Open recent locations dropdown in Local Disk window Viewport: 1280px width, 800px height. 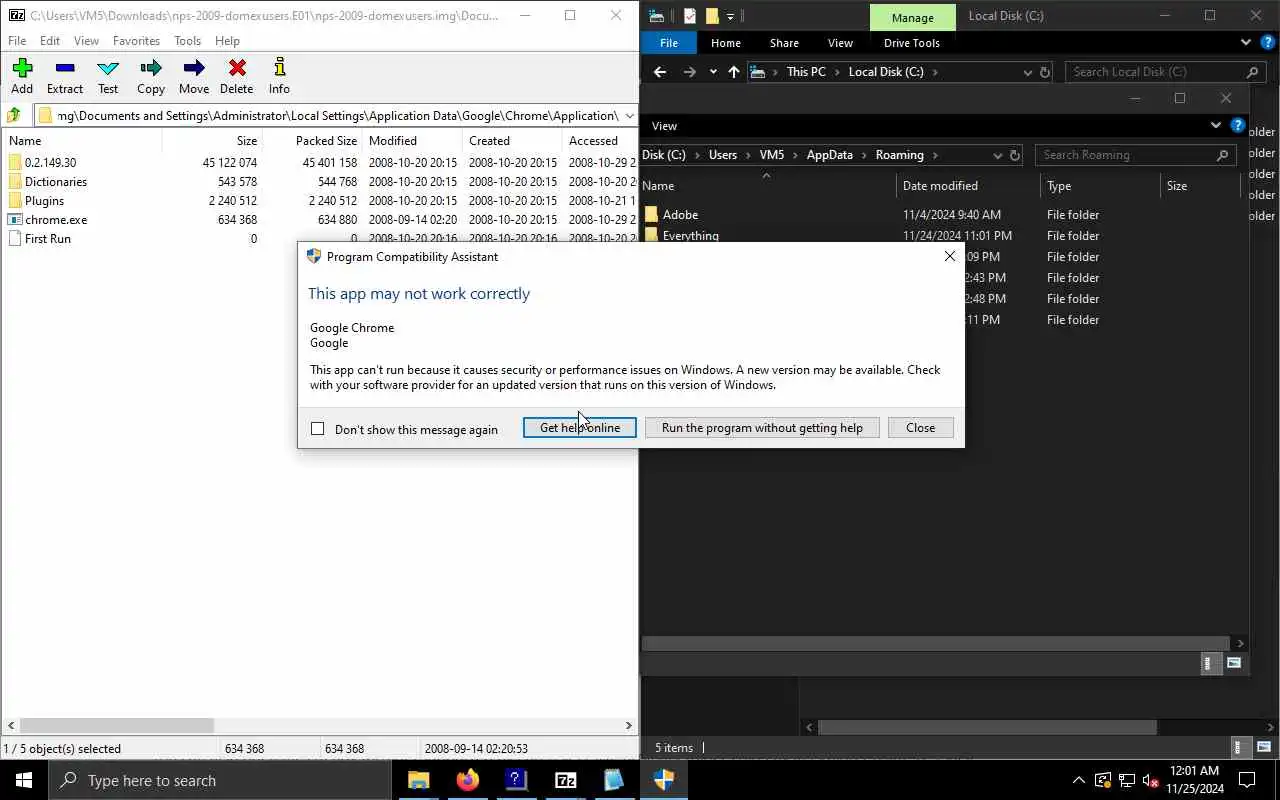[x=713, y=72]
